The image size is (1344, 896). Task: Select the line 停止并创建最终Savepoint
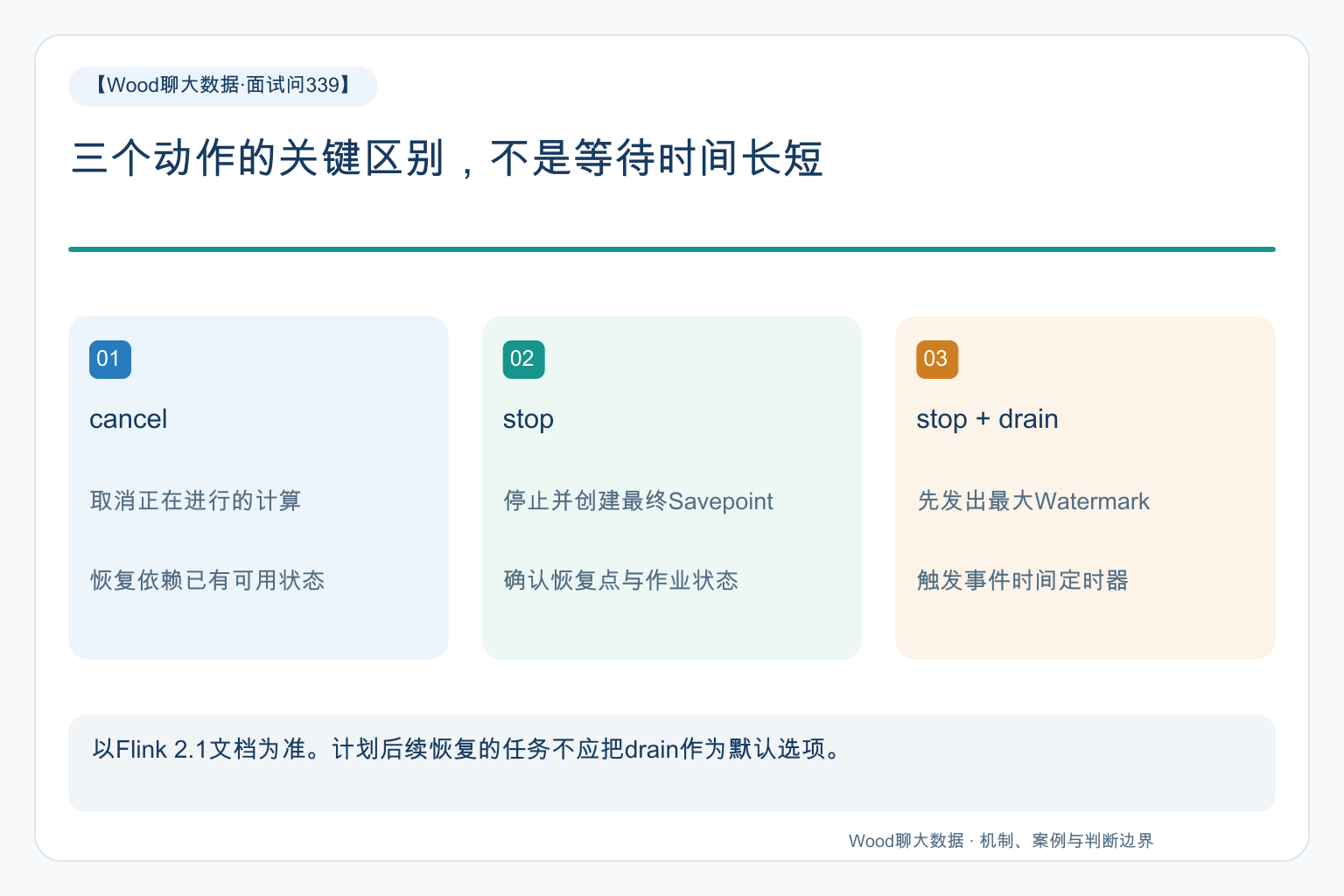tap(638, 500)
